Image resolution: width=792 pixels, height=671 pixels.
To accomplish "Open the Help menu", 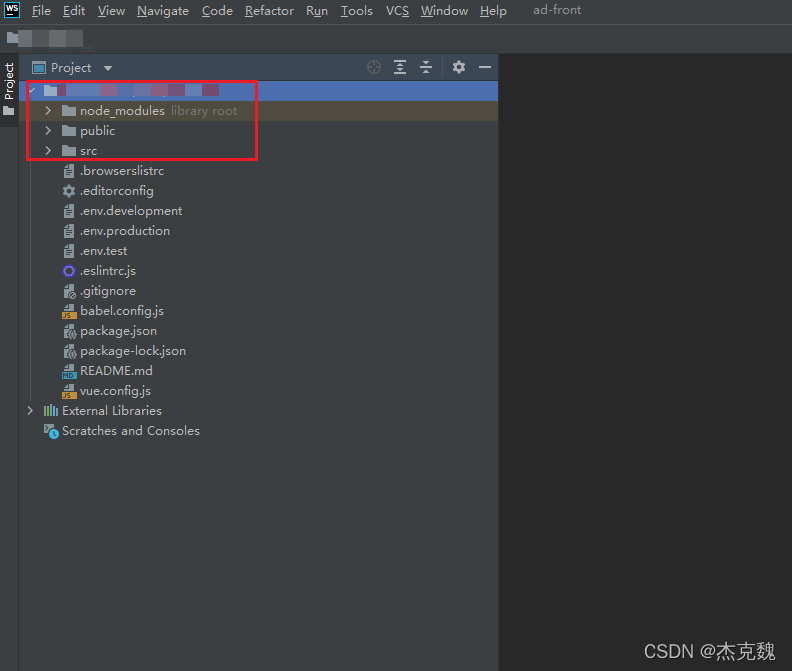I will (493, 11).
